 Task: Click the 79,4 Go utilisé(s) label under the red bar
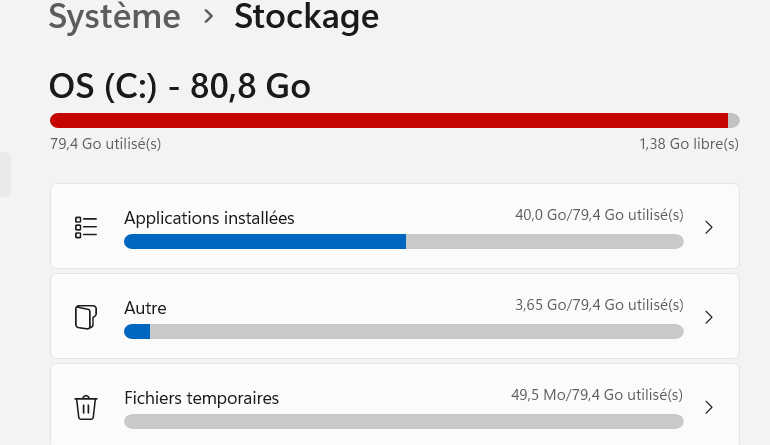click(x=105, y=144)
